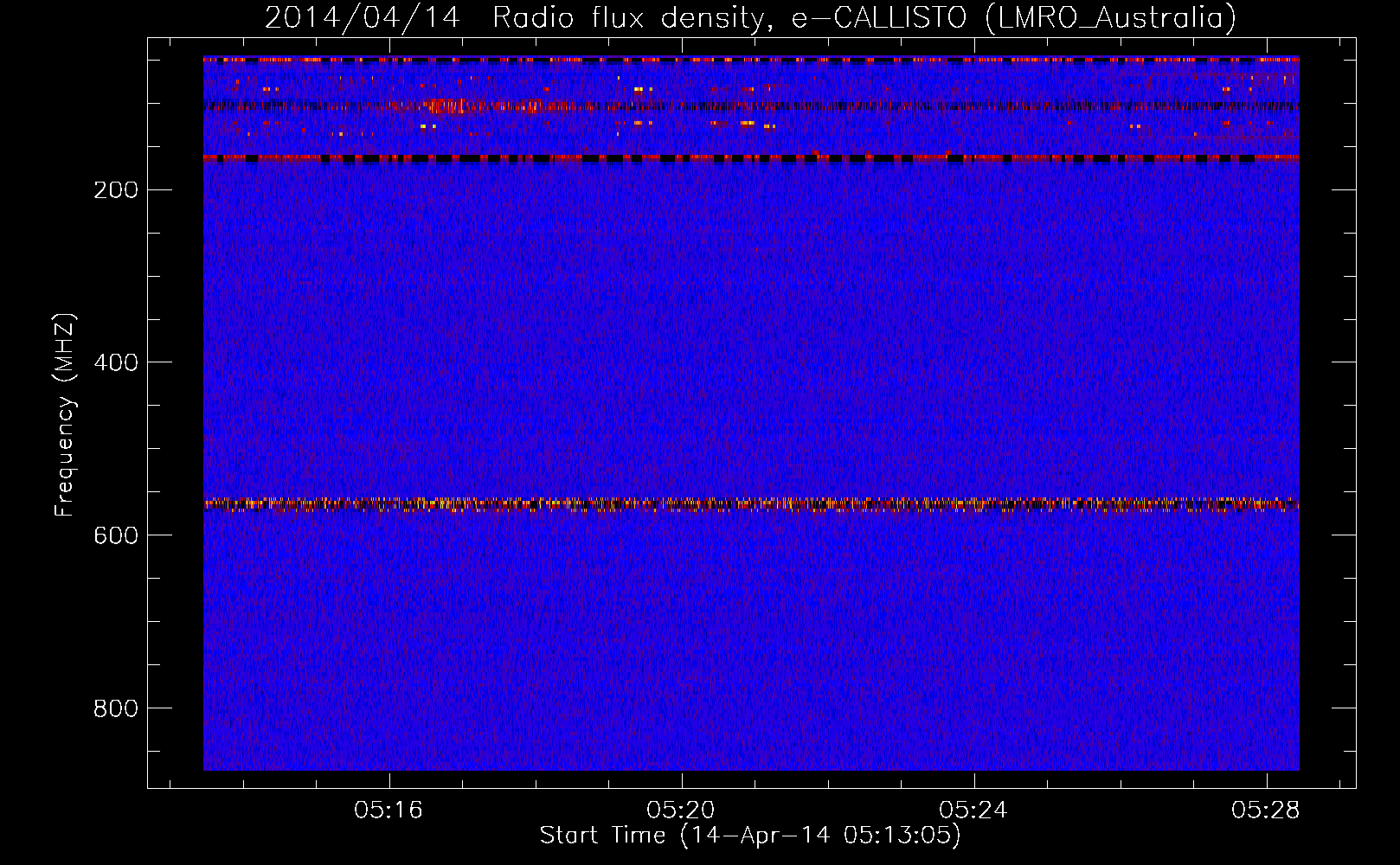Click the top edge band of the spectrogram

point(751,60)
